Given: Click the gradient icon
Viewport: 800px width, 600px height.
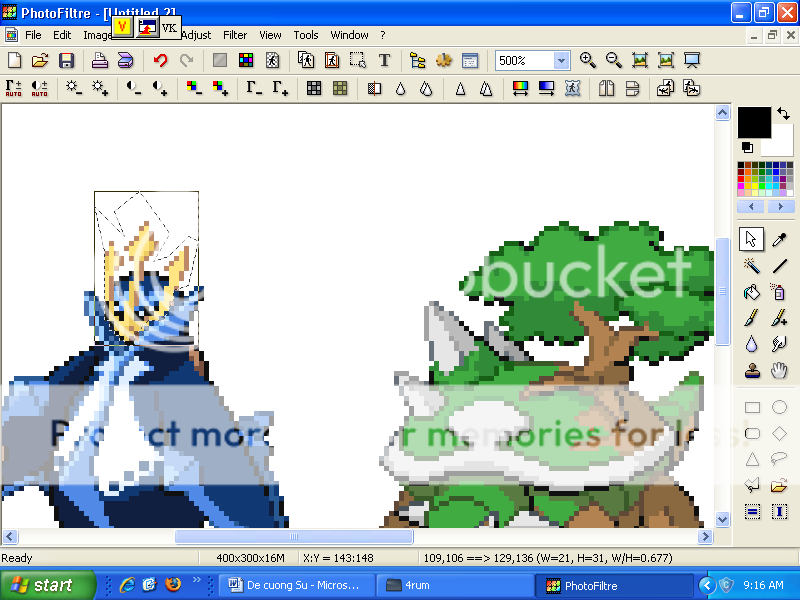Looking at the screenshot, I should 546,88.
